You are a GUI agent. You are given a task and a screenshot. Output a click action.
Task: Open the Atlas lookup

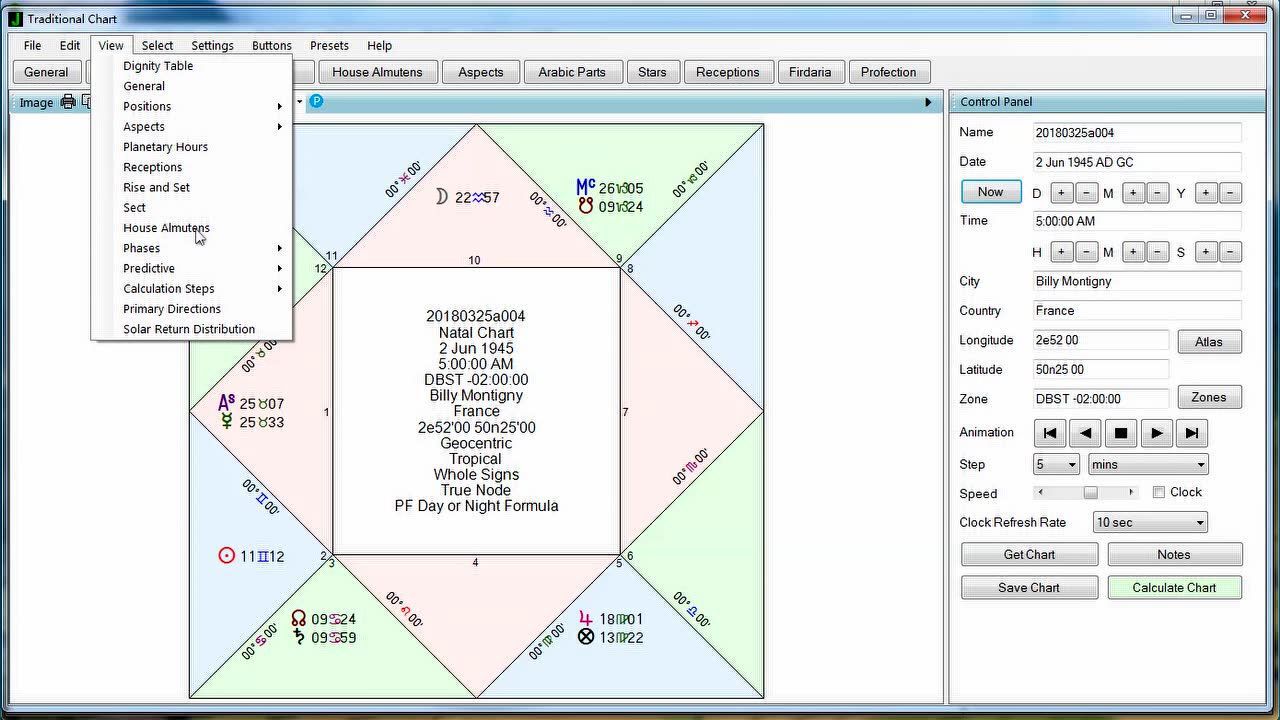pyautogui.click(x=1209, y=342)
